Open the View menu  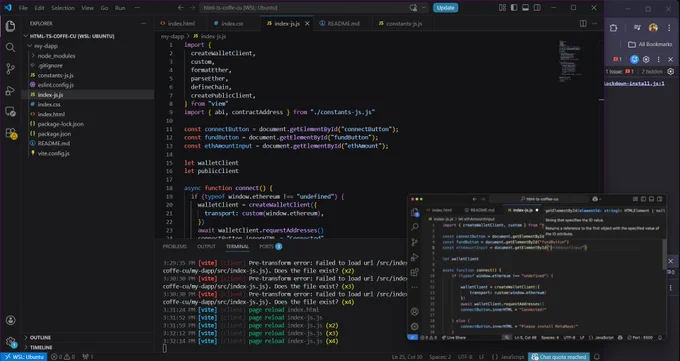click(87, 8)
